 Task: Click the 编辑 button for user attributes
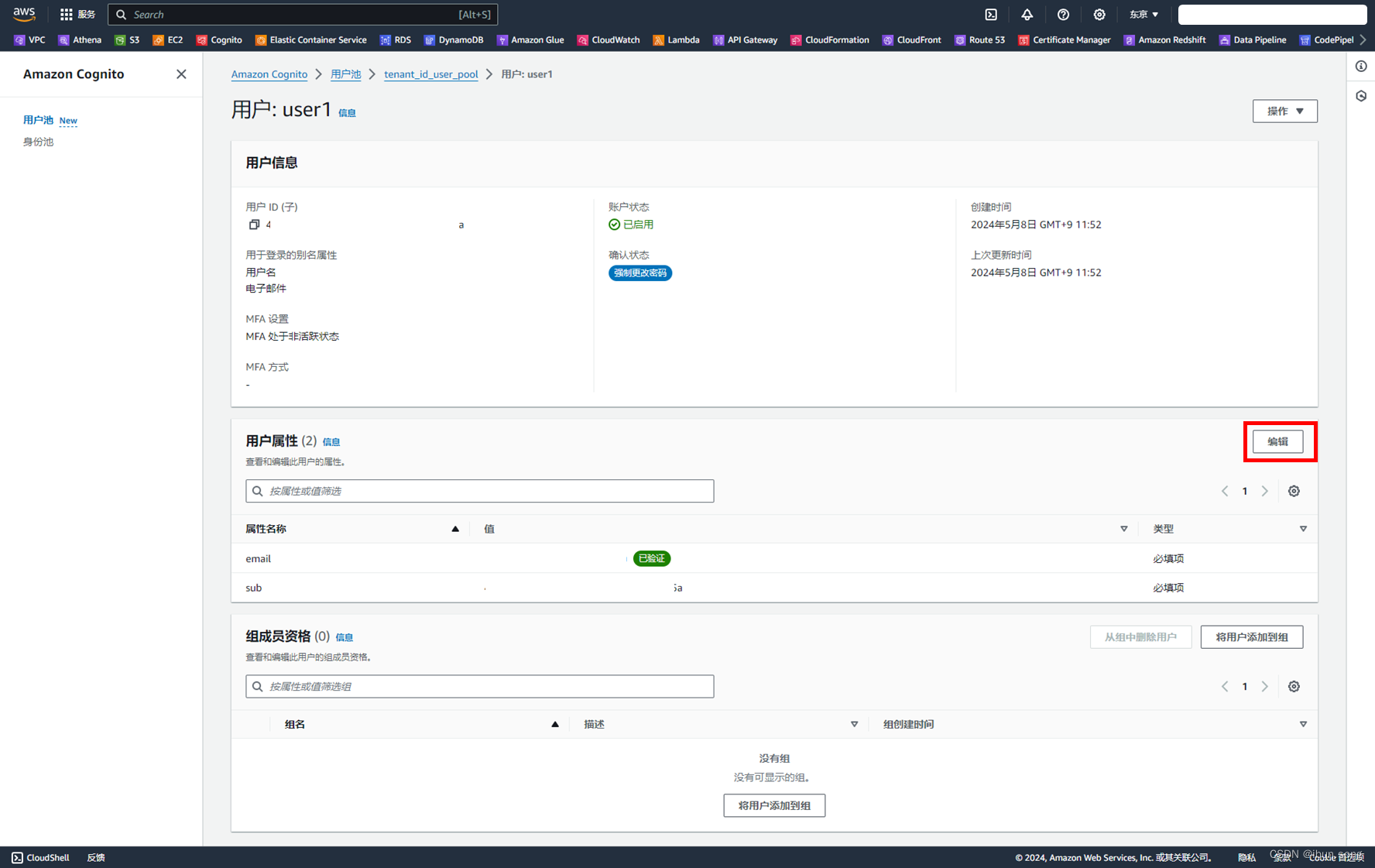(x=1277, y=441)
